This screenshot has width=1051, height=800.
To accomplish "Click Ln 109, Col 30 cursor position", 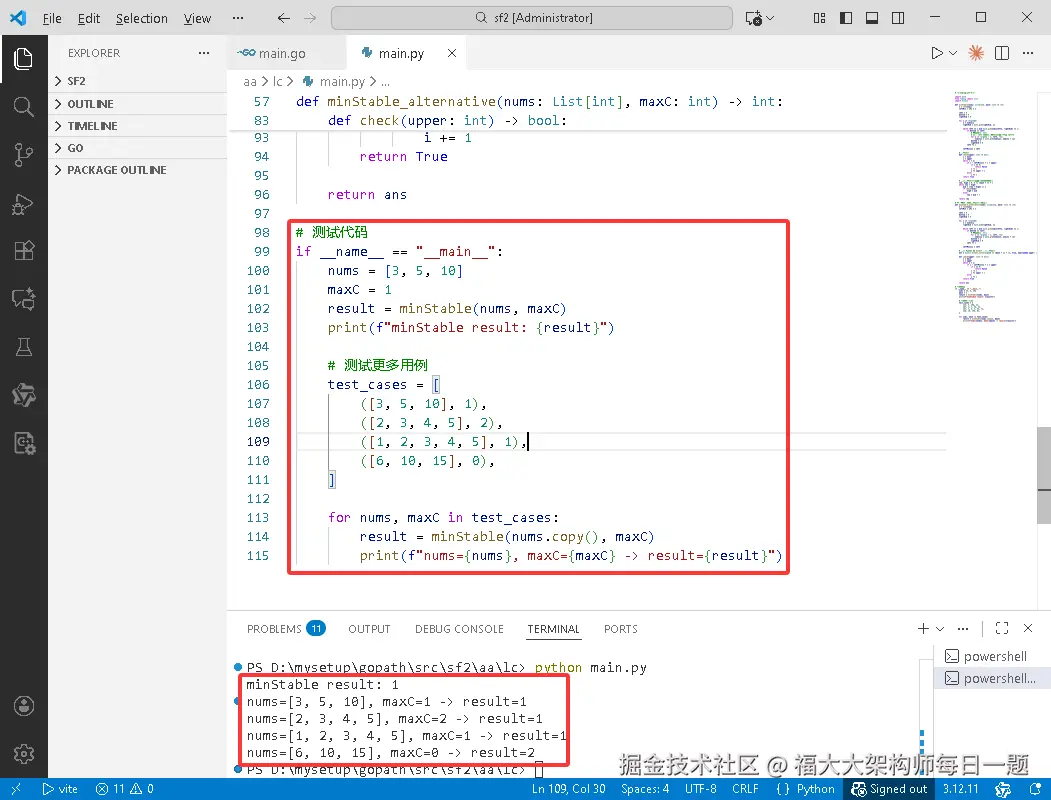I will pyautogui.click(x=568, y=789).
